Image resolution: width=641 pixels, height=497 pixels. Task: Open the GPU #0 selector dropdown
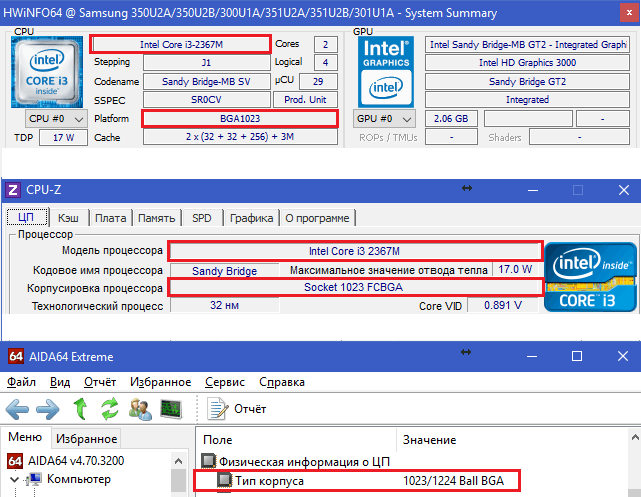pos(387,119)
